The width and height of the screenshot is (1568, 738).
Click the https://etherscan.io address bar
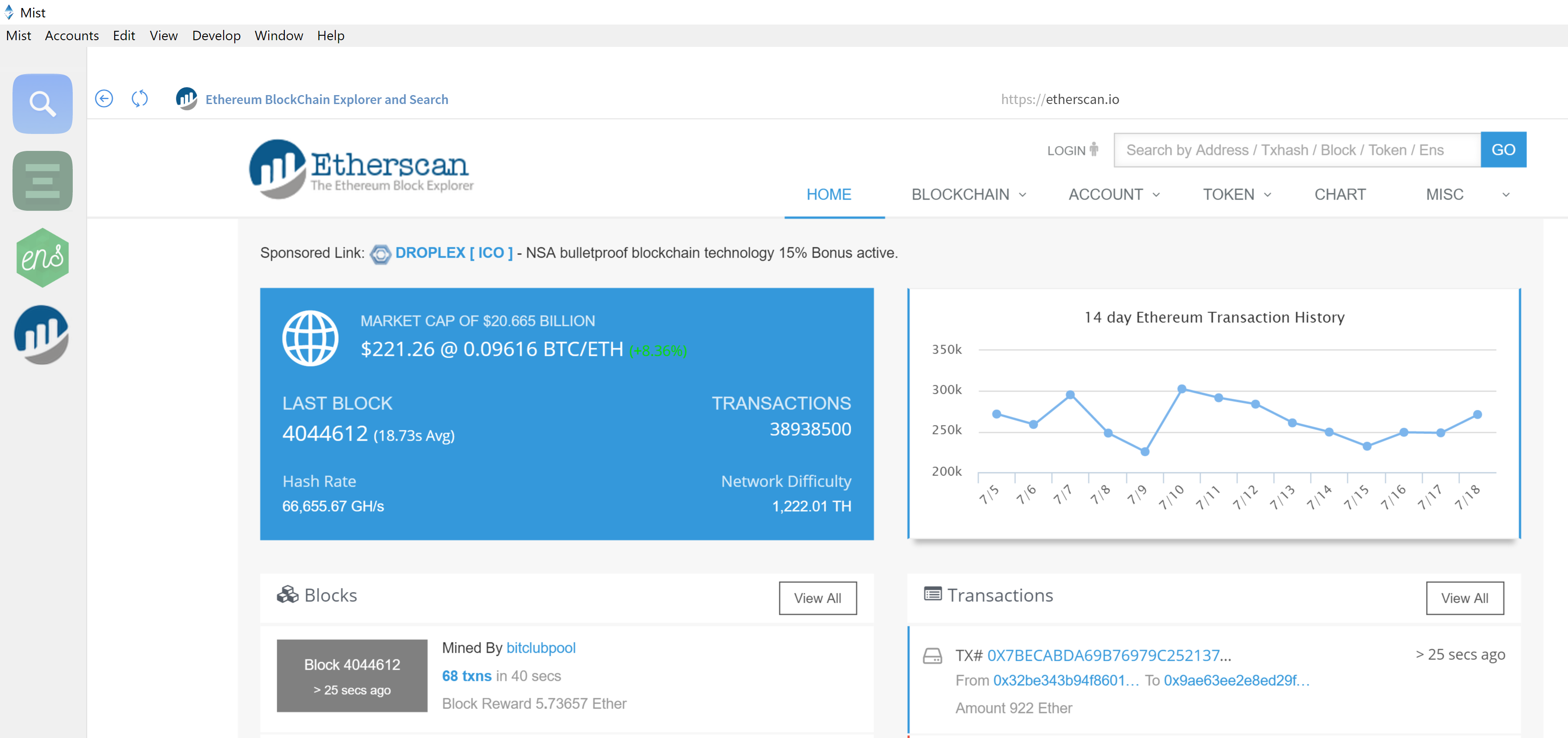pyautogui.click(x=1060, y=99)
